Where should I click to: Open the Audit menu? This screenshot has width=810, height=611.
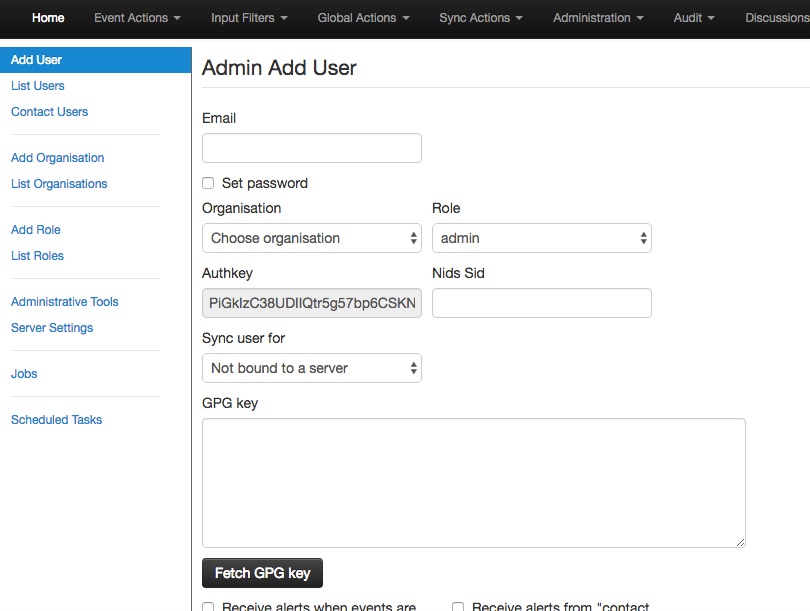[x=694, y=18]
